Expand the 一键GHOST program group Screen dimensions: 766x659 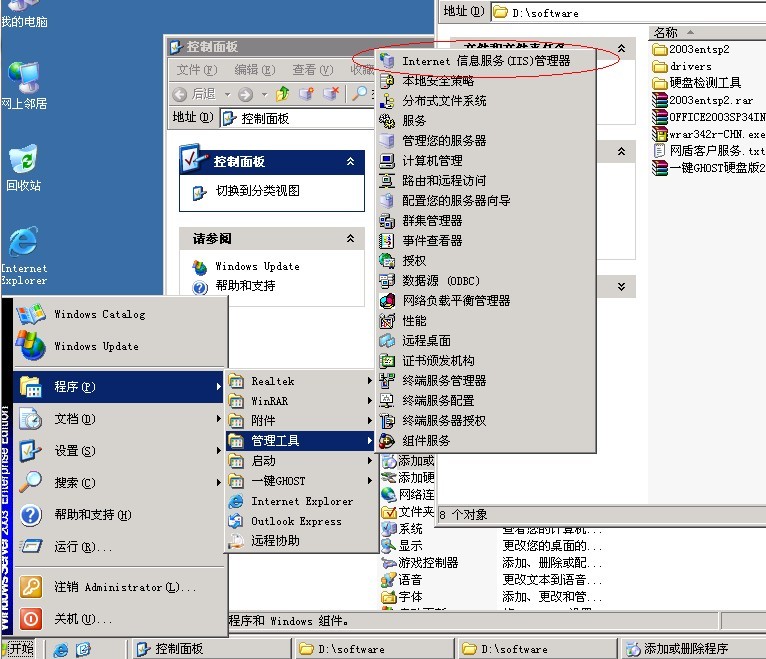point(300,481)
